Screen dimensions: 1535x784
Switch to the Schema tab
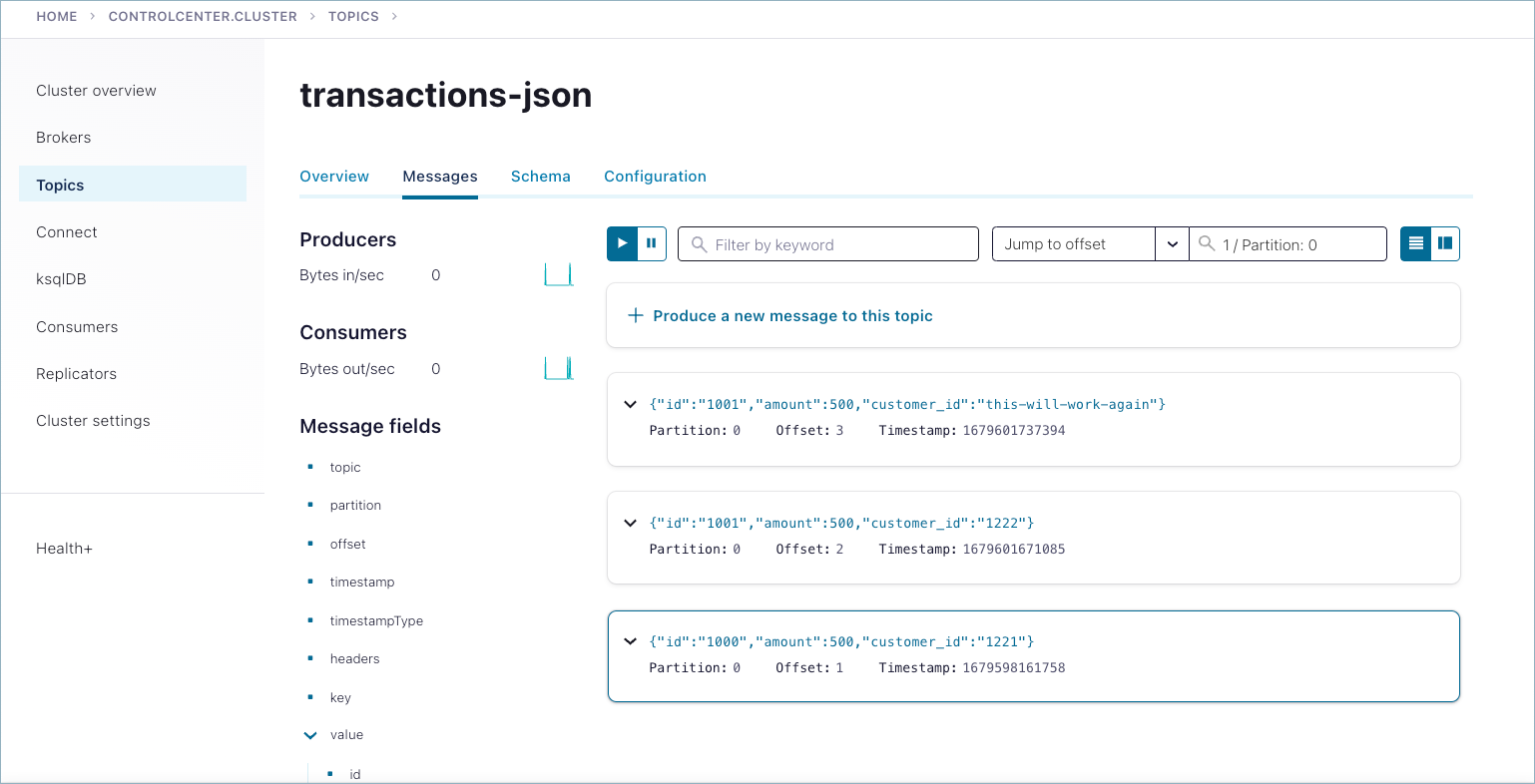click(540, 176)
